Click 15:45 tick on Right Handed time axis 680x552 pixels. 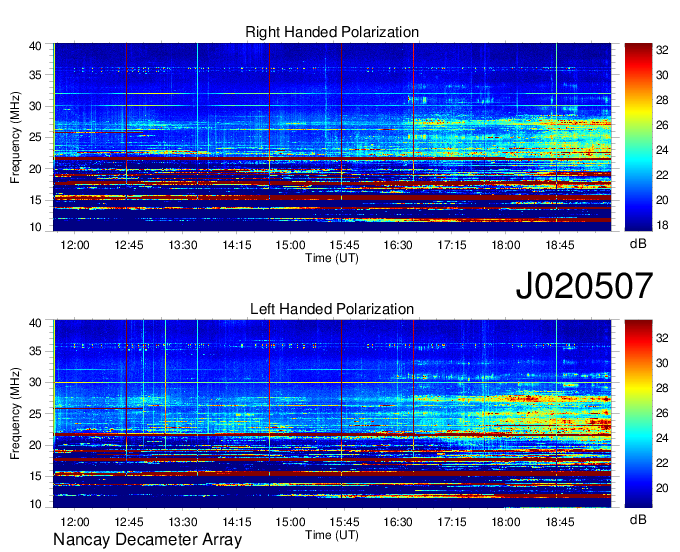[344, 245]
